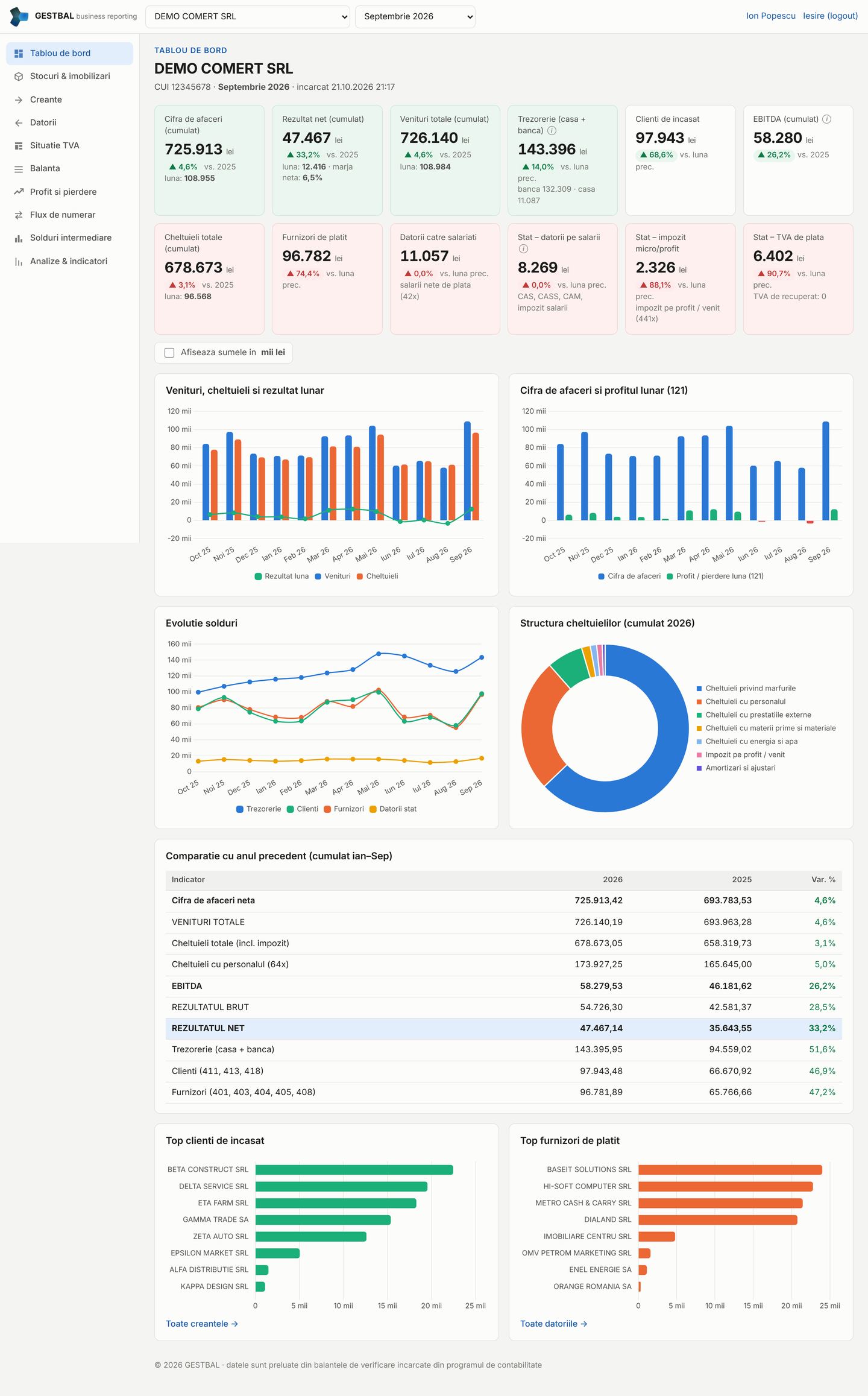
Task: Click the Creante right-arrow icon in sidebar
Action: click(19, 100)
